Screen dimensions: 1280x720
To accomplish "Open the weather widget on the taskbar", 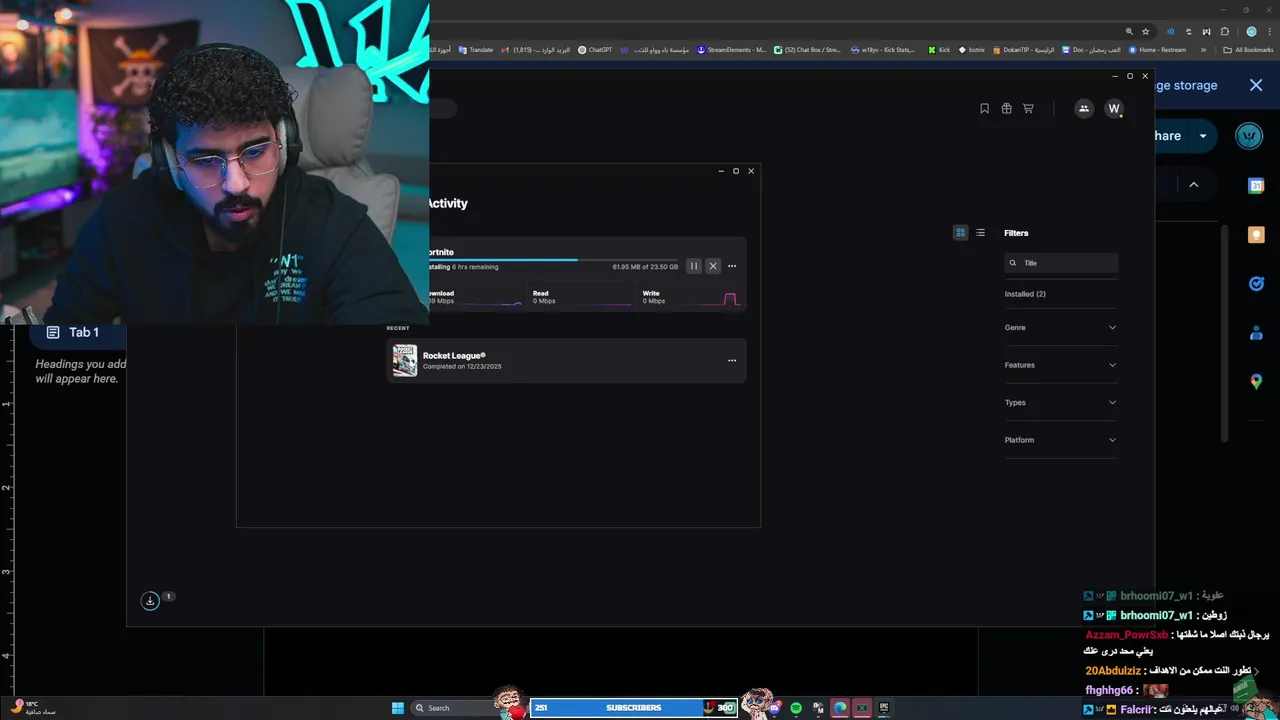I will [x=35, y=707].
